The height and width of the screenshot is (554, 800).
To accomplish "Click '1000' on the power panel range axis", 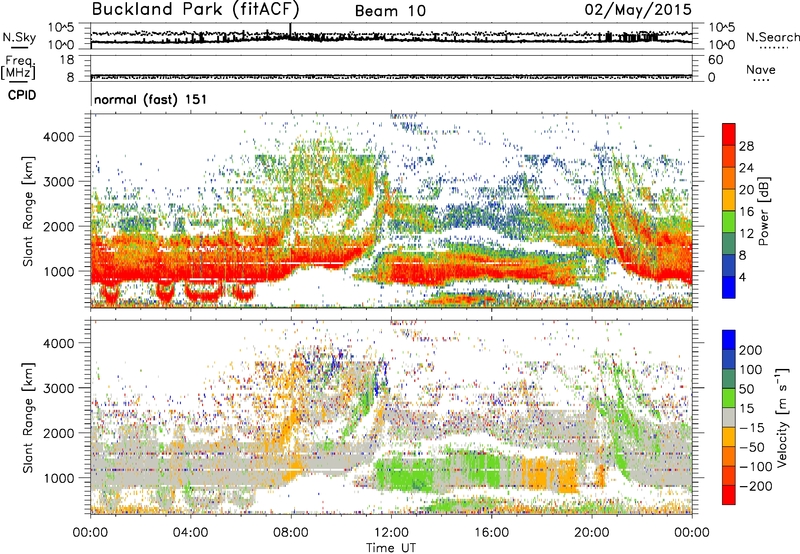I will click(58, 271).
